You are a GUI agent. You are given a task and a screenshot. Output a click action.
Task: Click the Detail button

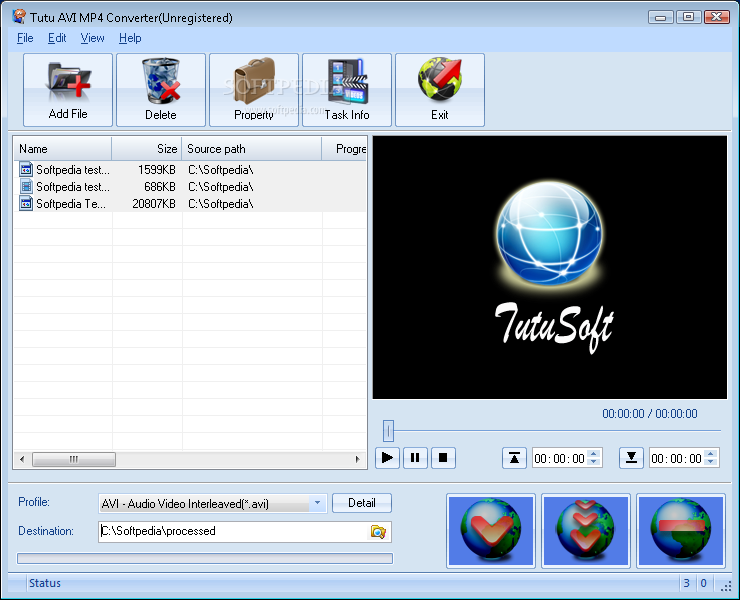[362, 503]
